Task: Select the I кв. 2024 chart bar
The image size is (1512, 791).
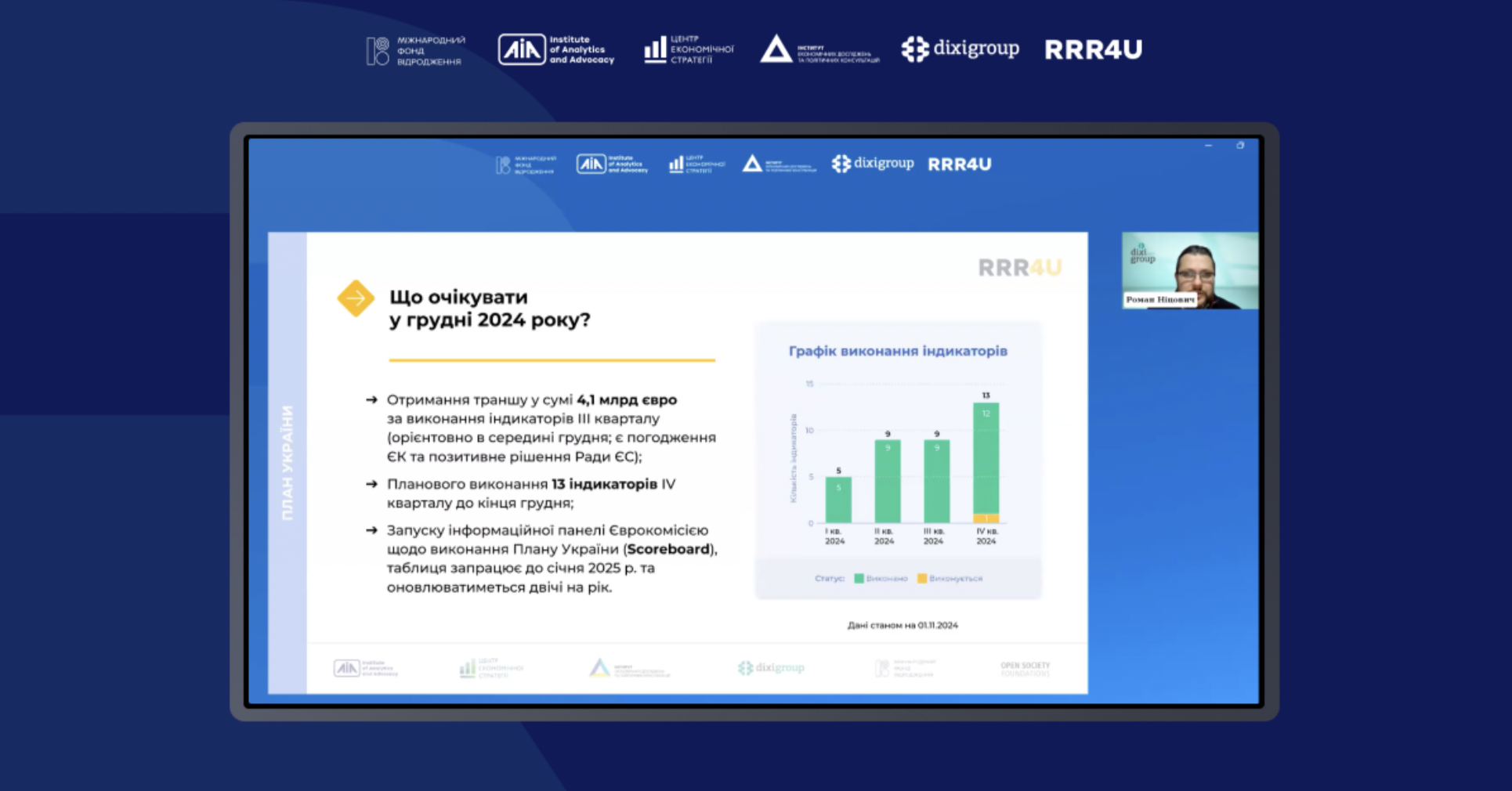Action: click(x=838, y=500)
